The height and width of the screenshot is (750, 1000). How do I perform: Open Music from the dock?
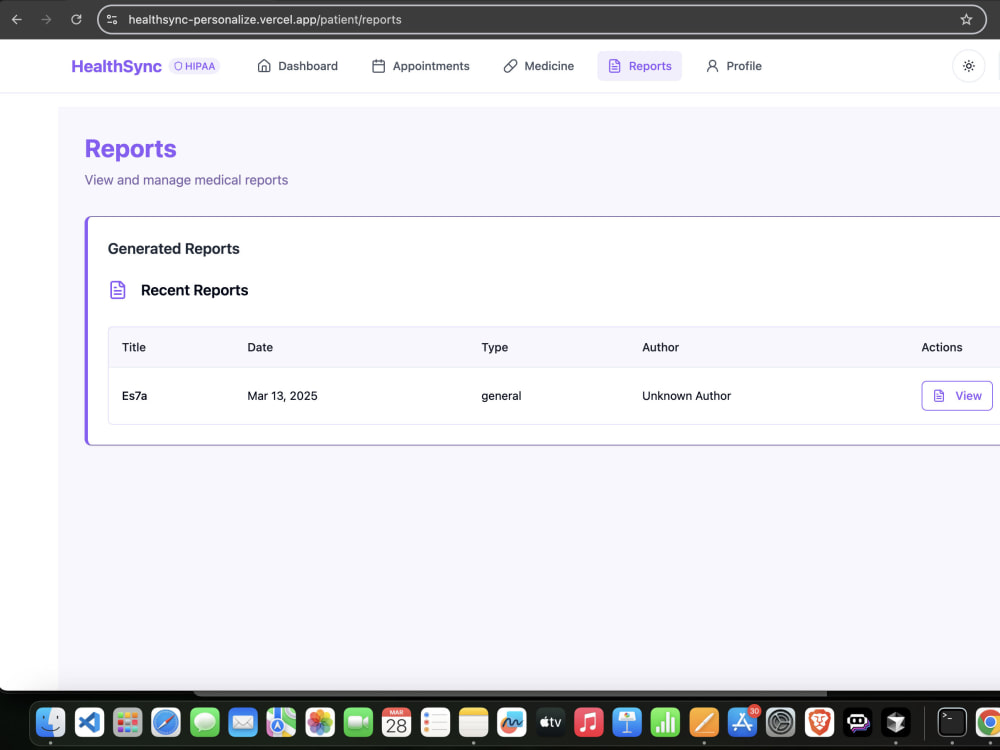tap(589, 723)
